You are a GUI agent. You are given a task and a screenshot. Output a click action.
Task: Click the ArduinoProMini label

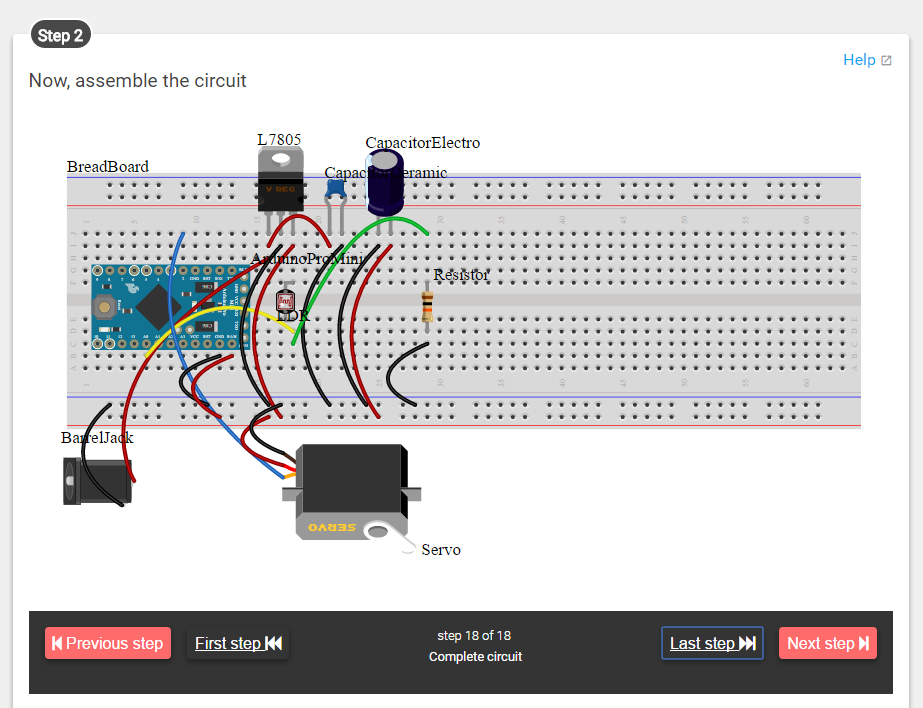click(307, 258)
